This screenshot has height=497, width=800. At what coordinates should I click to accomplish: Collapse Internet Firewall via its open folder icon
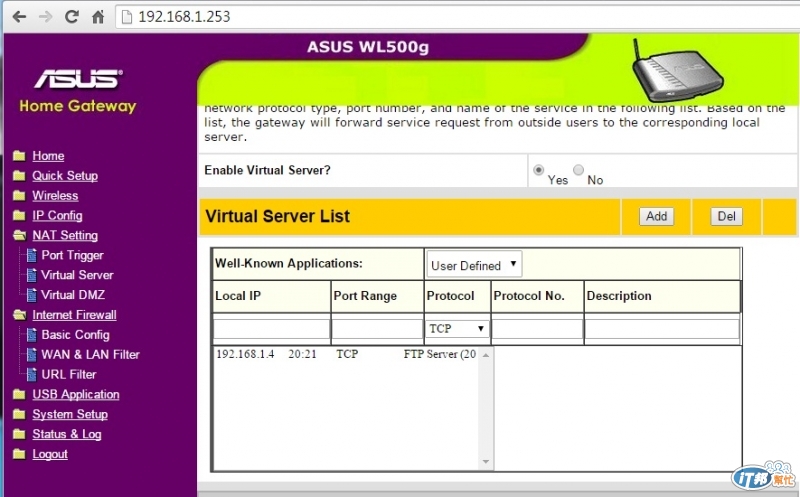coord(19,315)
